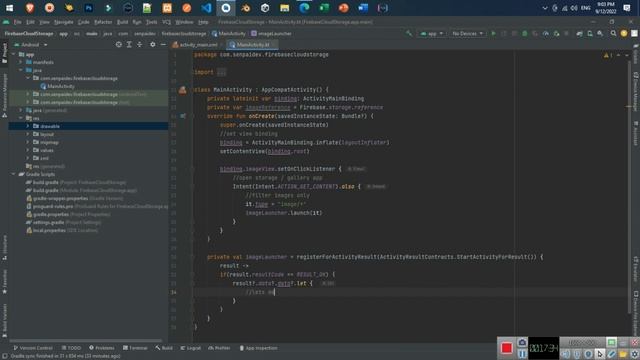This screenshot has height=360, width=640.
Task: Open Brave browser from the taskbar
Action: tap(29, 8)
